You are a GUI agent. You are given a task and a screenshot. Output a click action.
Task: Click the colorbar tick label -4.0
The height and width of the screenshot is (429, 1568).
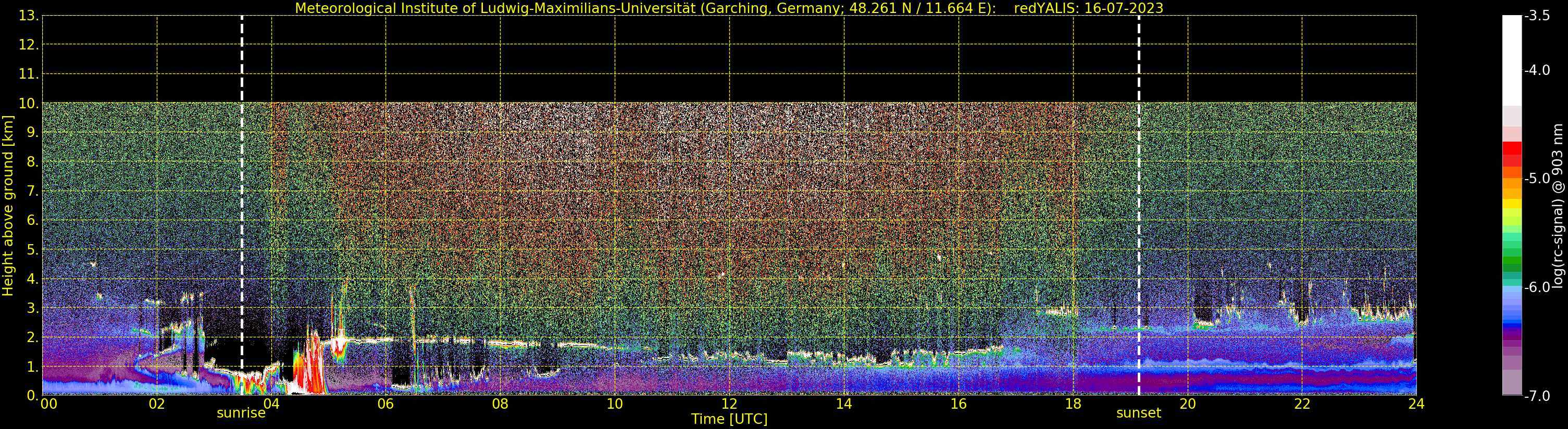1537,71
